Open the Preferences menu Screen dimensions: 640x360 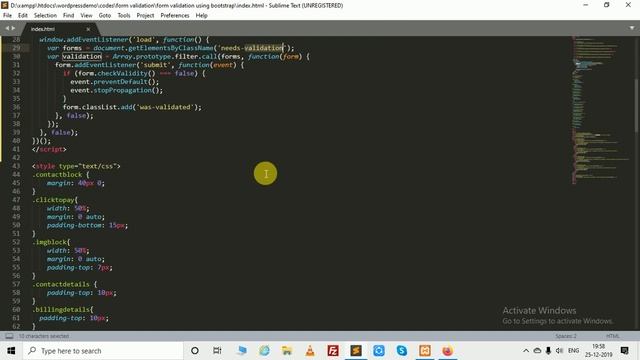coord(175,16)
